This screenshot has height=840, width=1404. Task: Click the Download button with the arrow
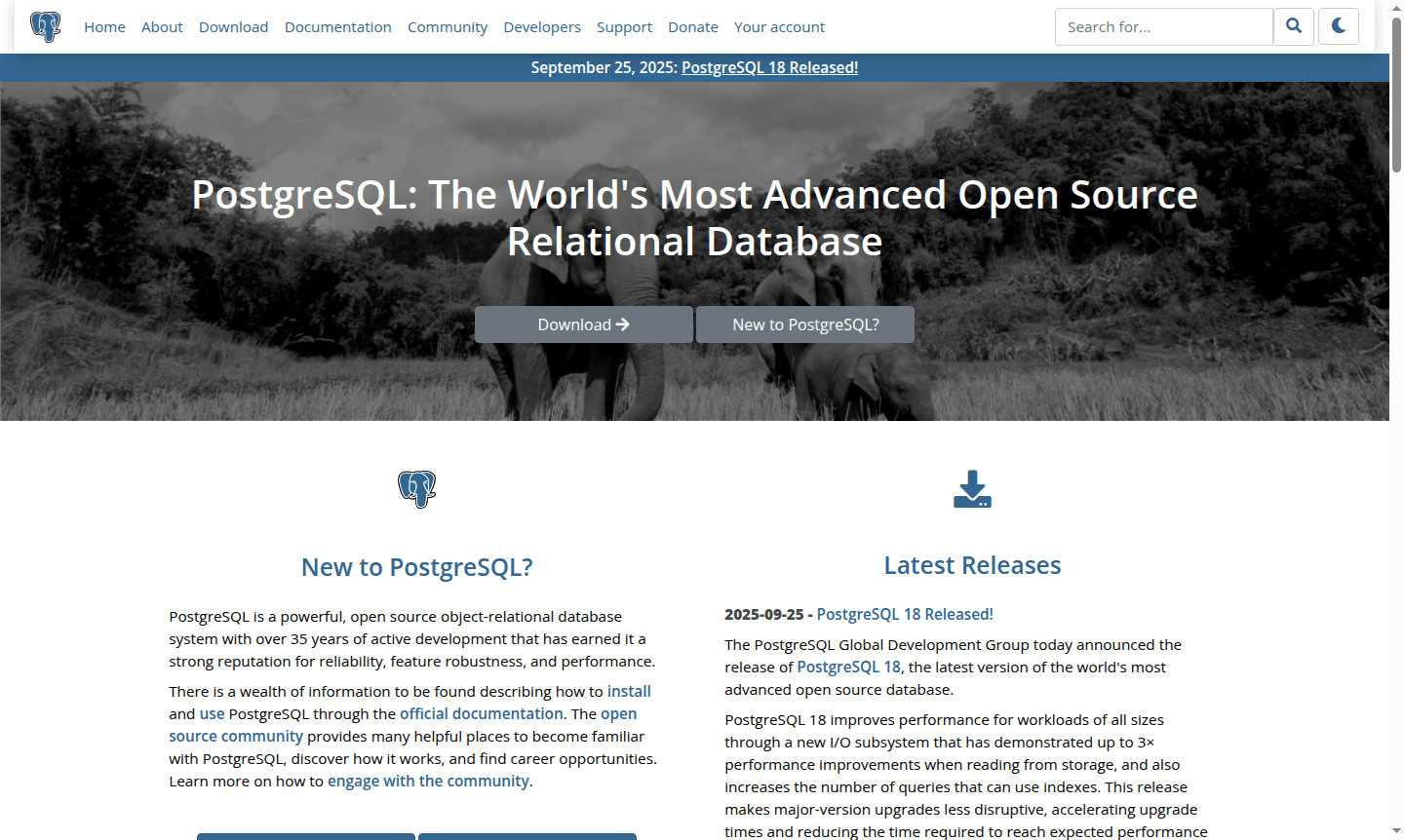[583, 324]
